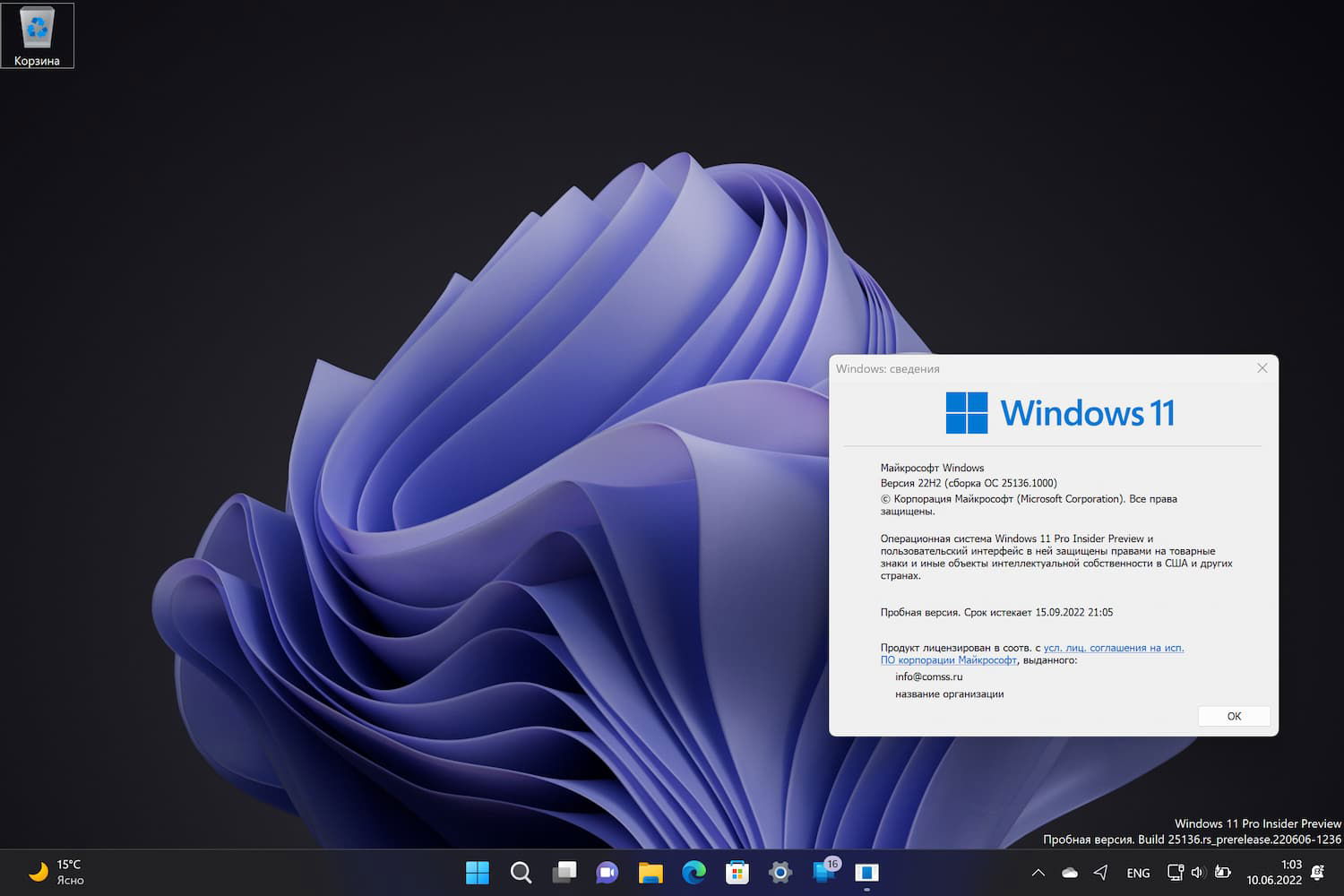Open the weather widget showing 15°C Ясно

pyautogui.click(x=56, y=872)
